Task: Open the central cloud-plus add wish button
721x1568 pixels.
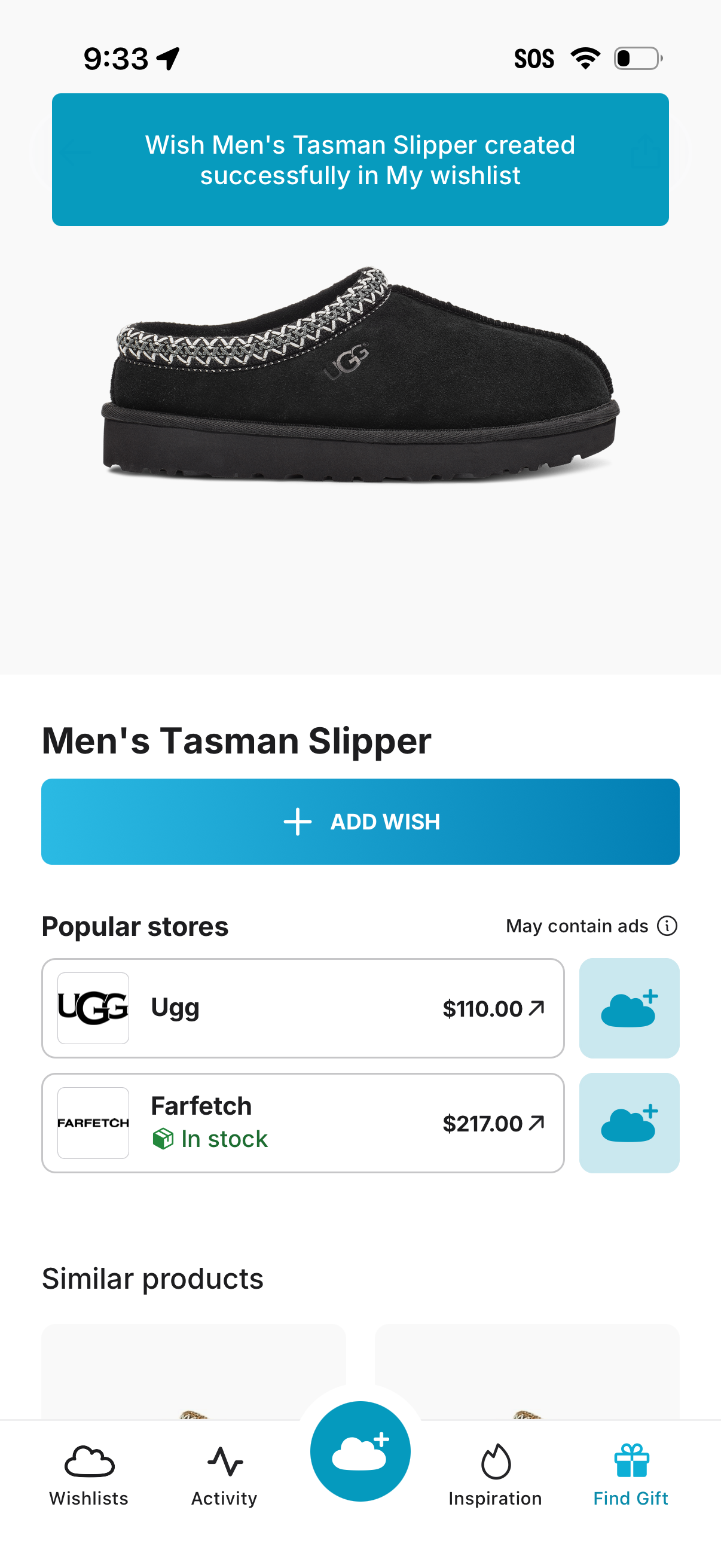Action: [360, 1451]
